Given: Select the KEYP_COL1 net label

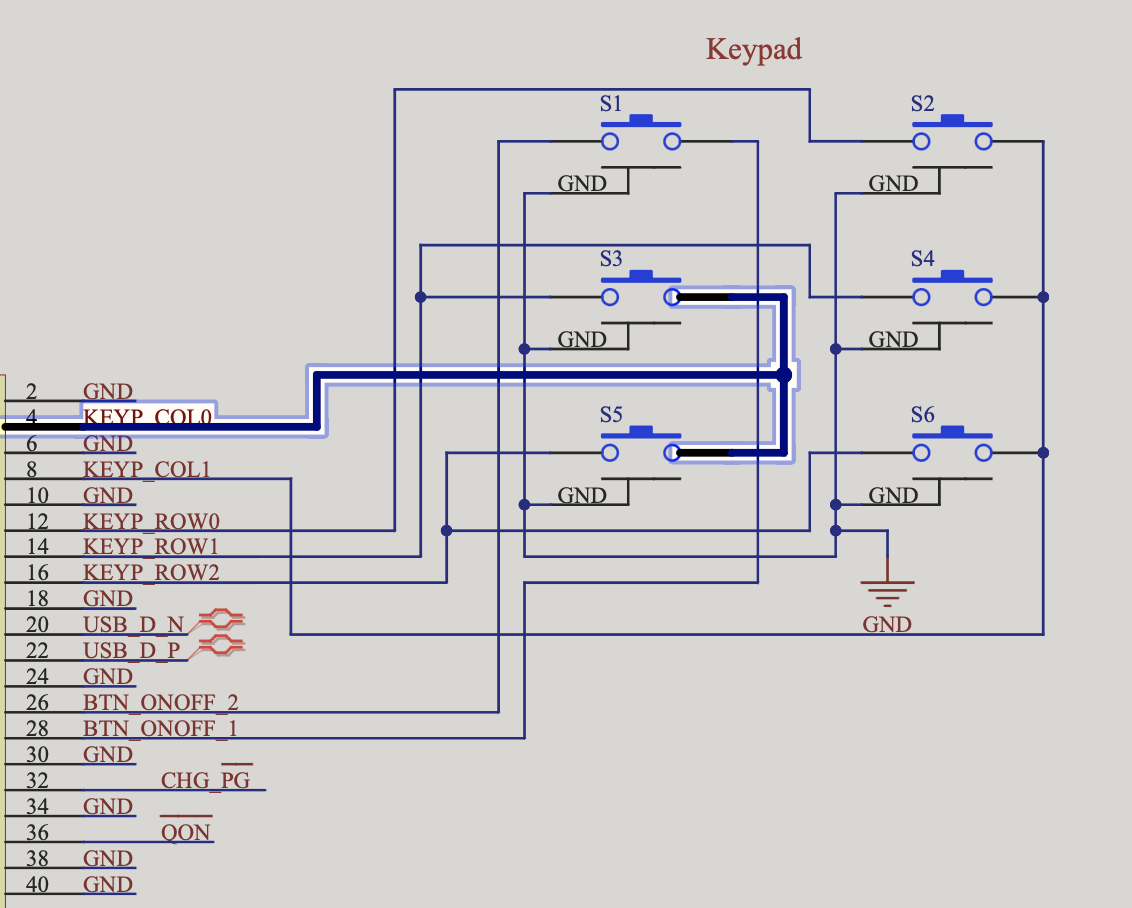Looking at the screenshot, I should tap(147, 469).
